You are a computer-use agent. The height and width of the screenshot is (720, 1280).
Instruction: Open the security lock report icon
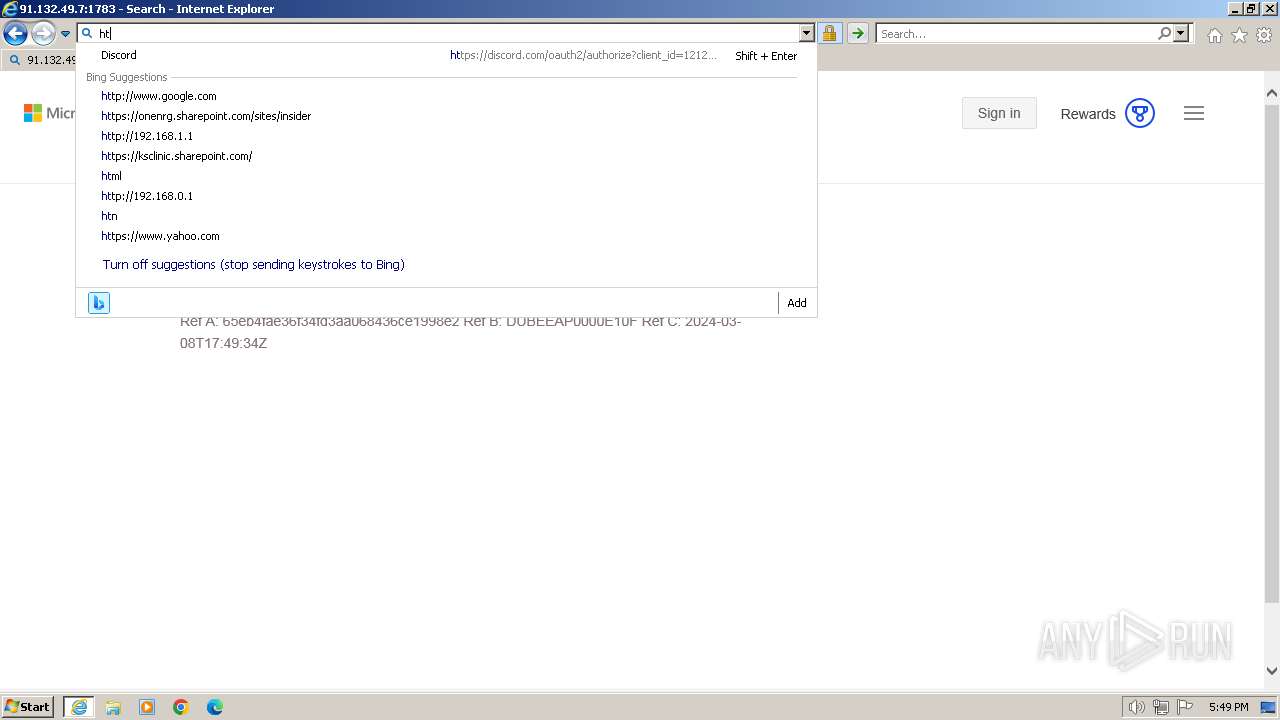[829, 33]
